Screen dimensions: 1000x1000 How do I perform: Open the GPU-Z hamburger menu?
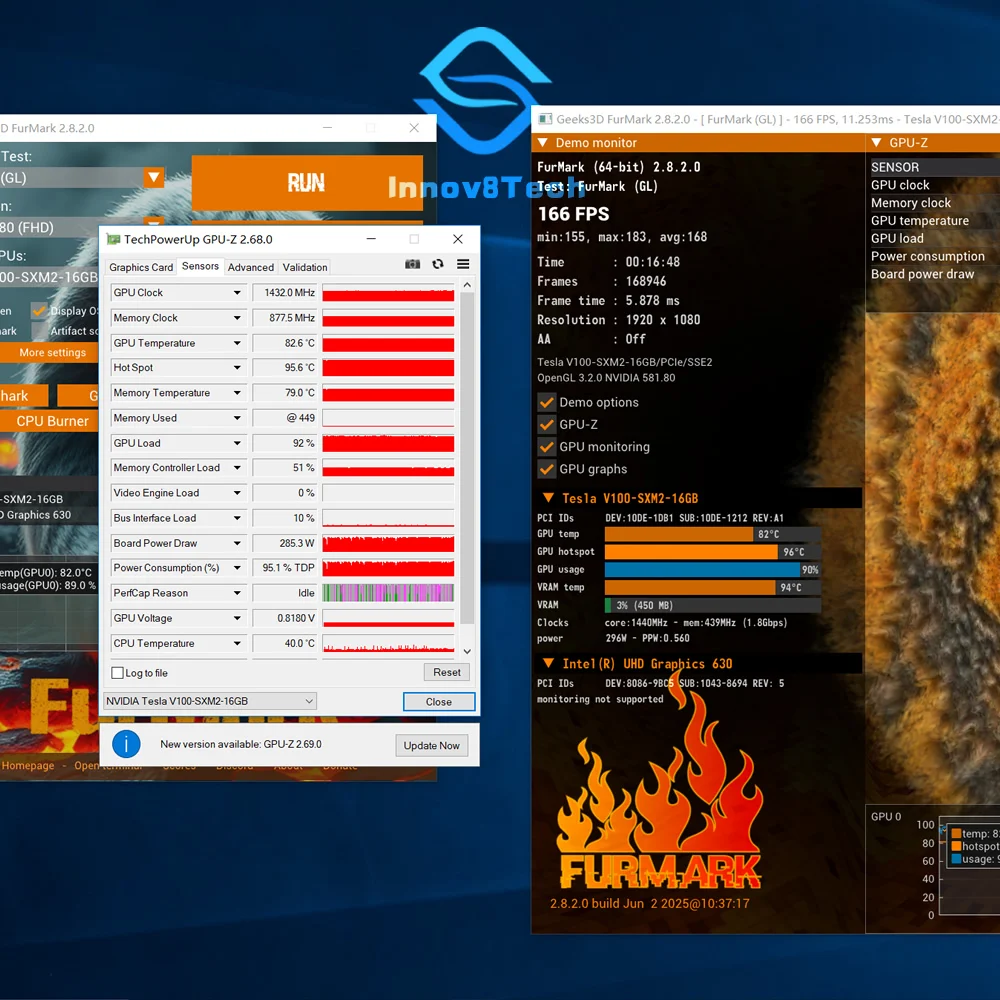click(463, 264)
